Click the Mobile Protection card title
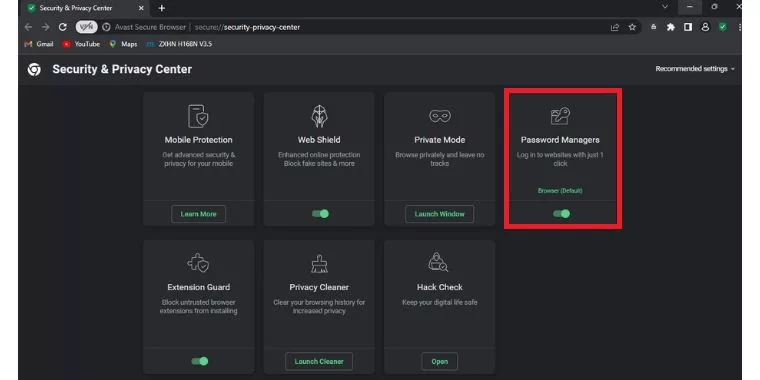760x380 pixels. click(198, 140)
